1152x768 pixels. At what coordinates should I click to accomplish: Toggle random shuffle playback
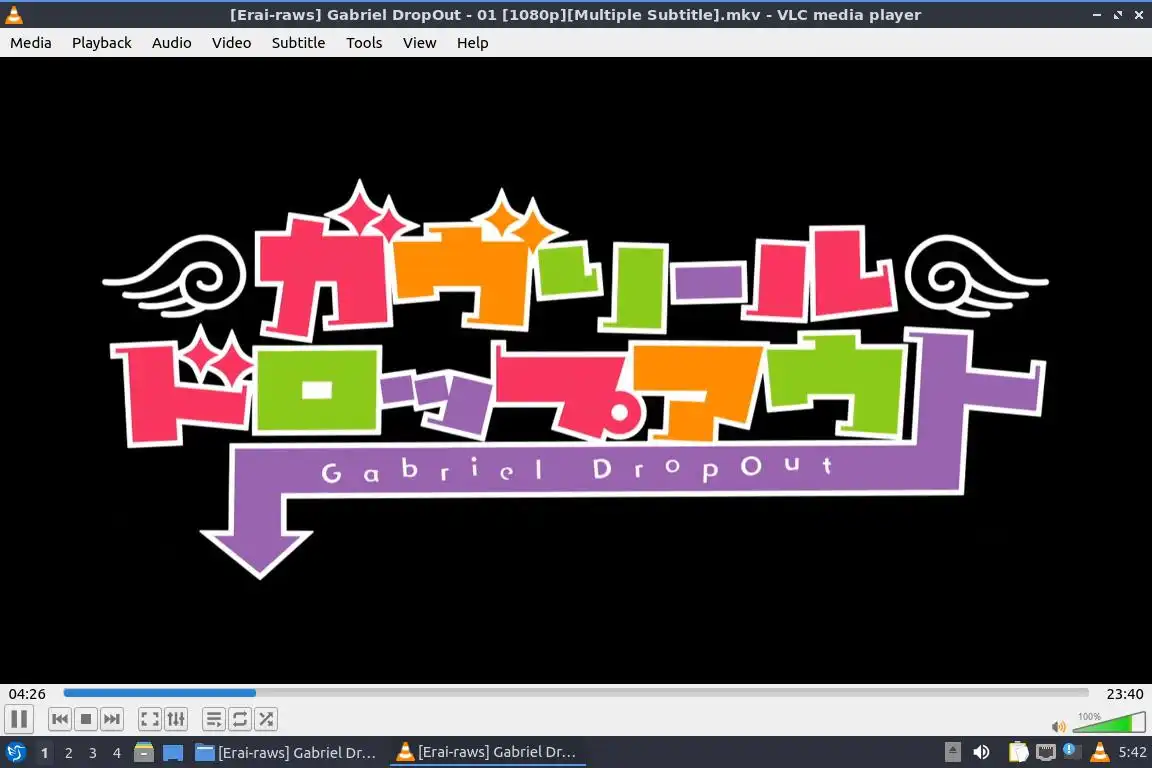pos(266,719)
